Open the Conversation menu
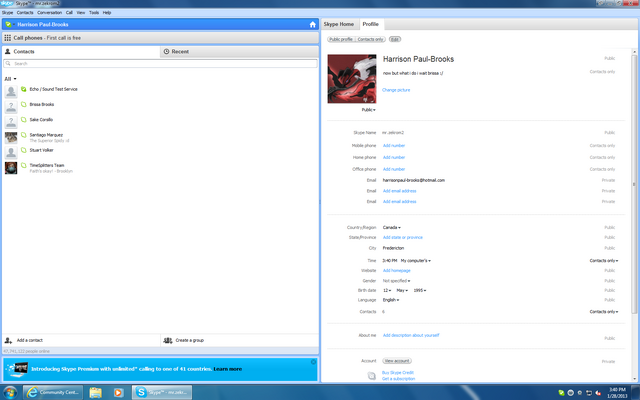 [x=49, y=13]
